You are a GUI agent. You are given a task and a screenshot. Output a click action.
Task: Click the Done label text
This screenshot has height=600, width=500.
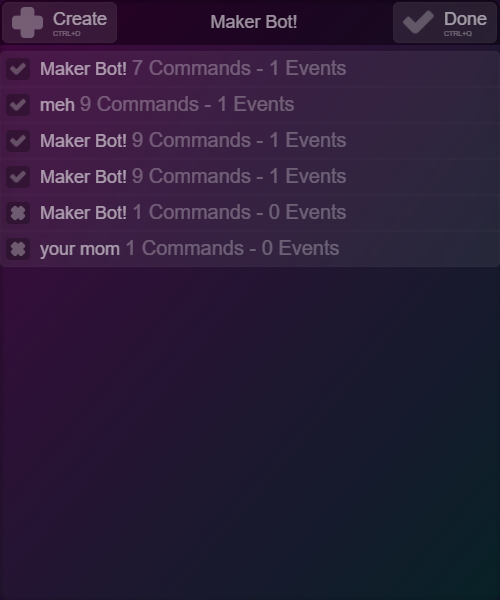click(465, 19)
